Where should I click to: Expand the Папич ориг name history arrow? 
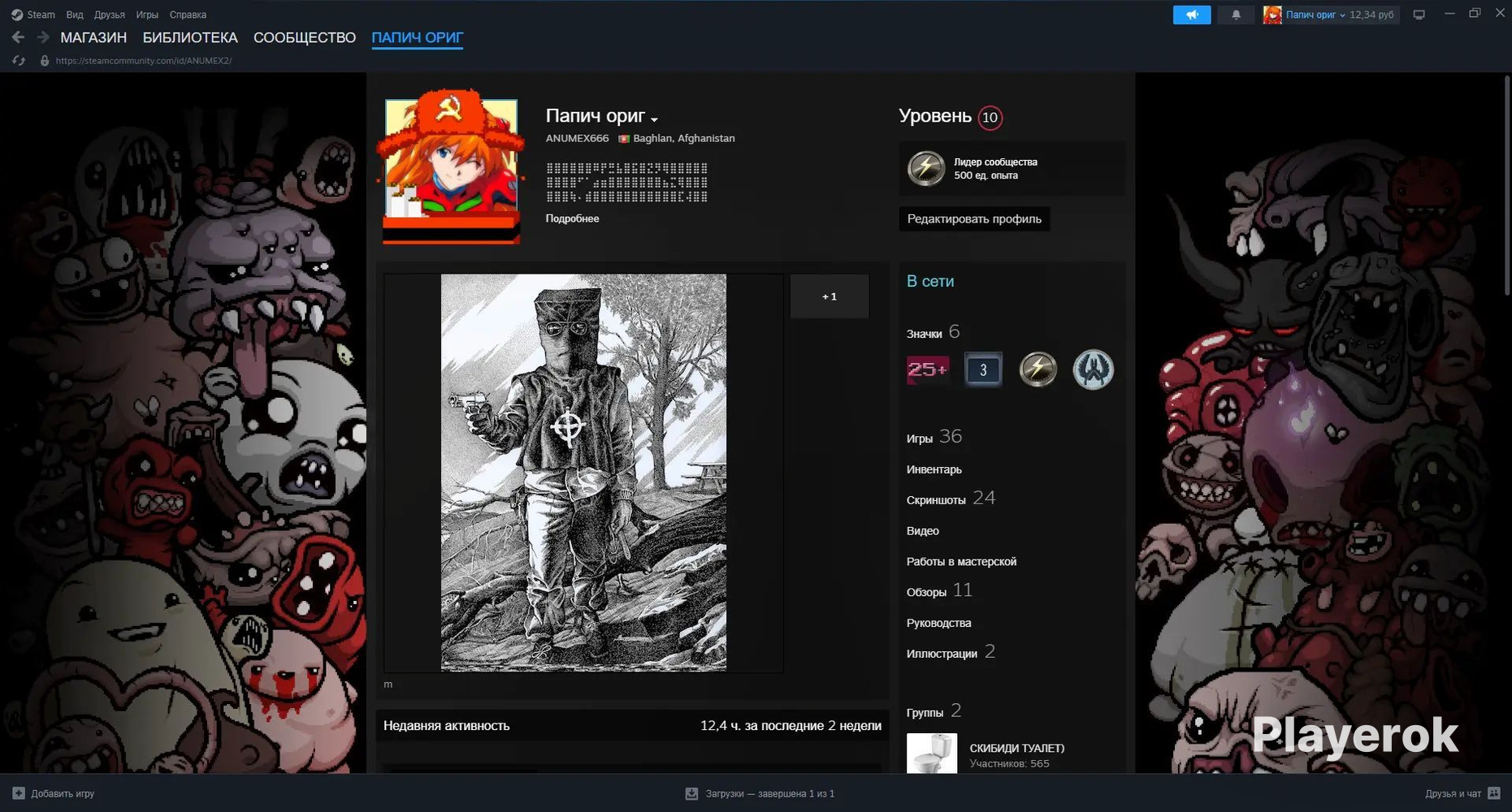pyautogui.click(x=654, y=120)
